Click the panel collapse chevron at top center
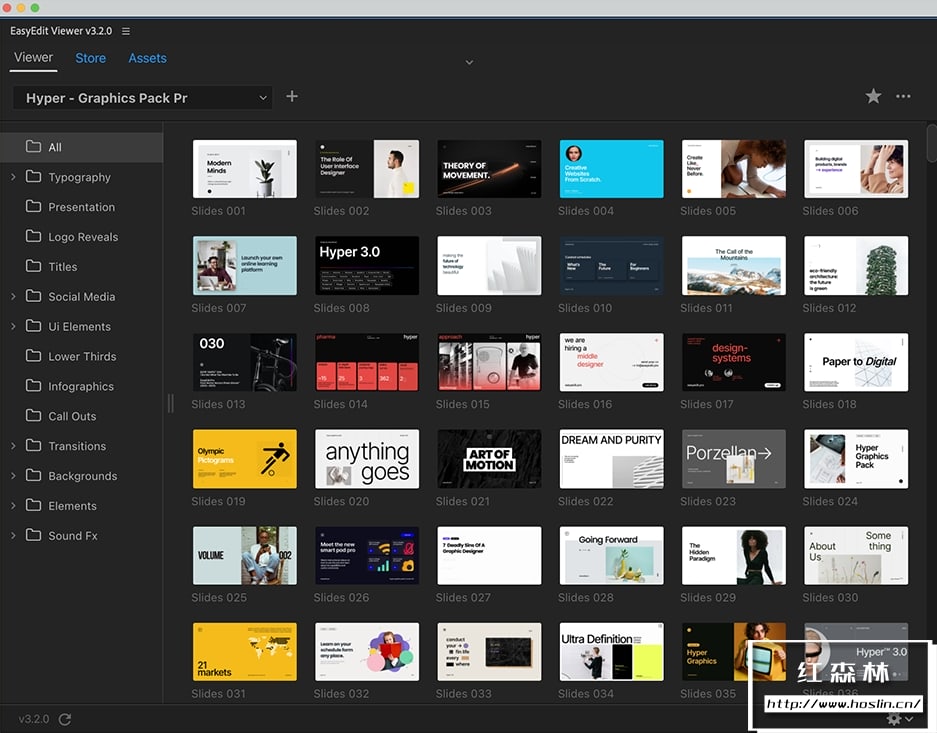Image resolution: width=937 pixels, height=733 pixels. pyautogui.click(x=469, y=62)
